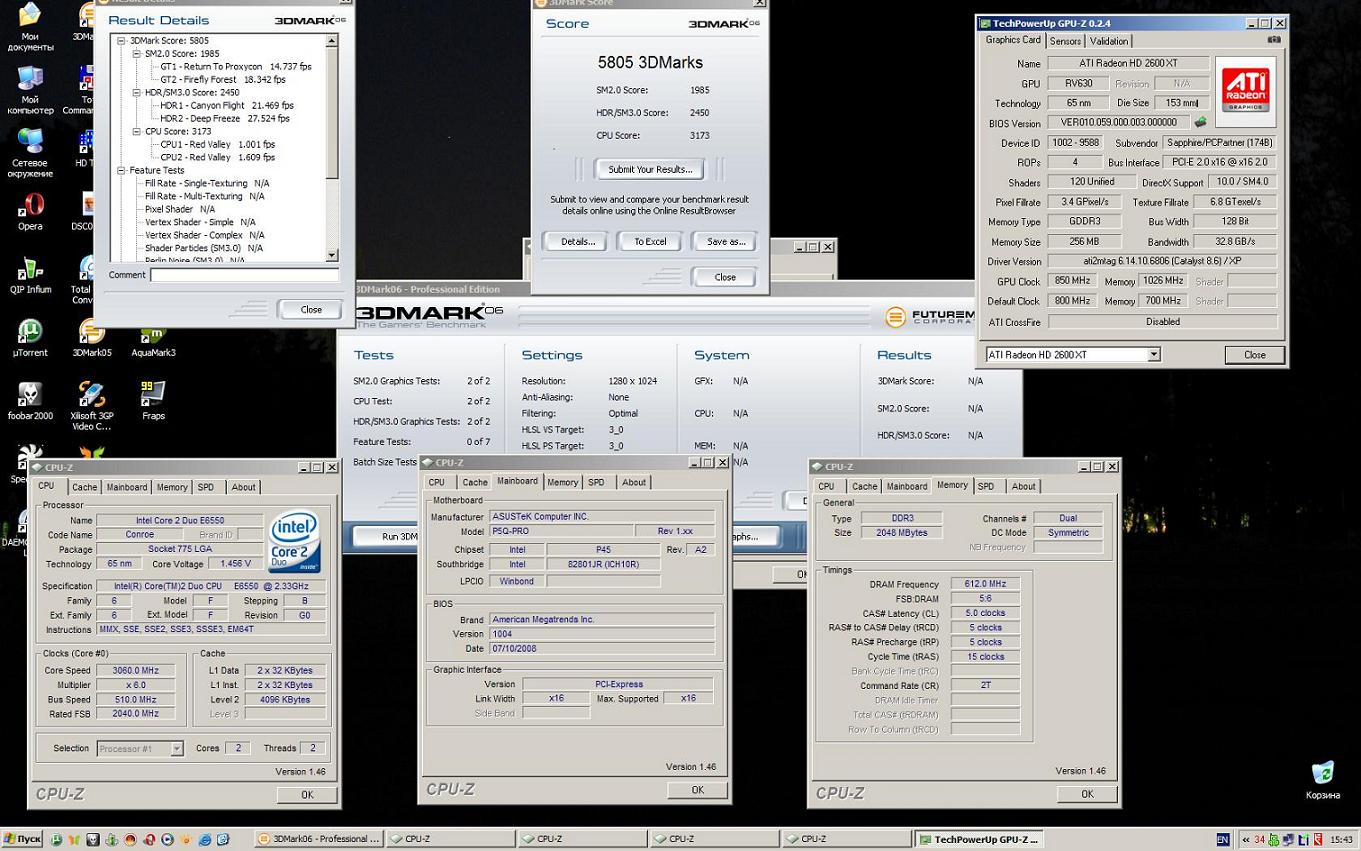Open the About tab in the right CPU-Z window
Image resolution: width=1361 pixels, height=851 pixels.
[1023, 486]
